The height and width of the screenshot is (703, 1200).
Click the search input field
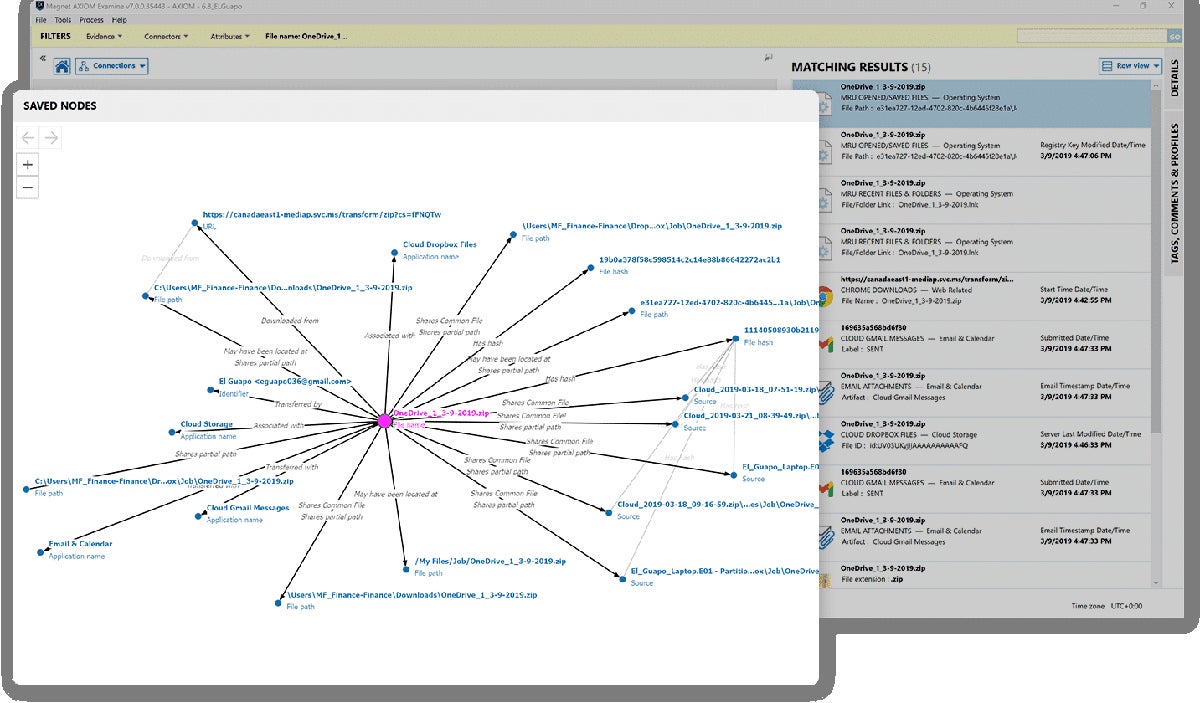[1090, 36]
